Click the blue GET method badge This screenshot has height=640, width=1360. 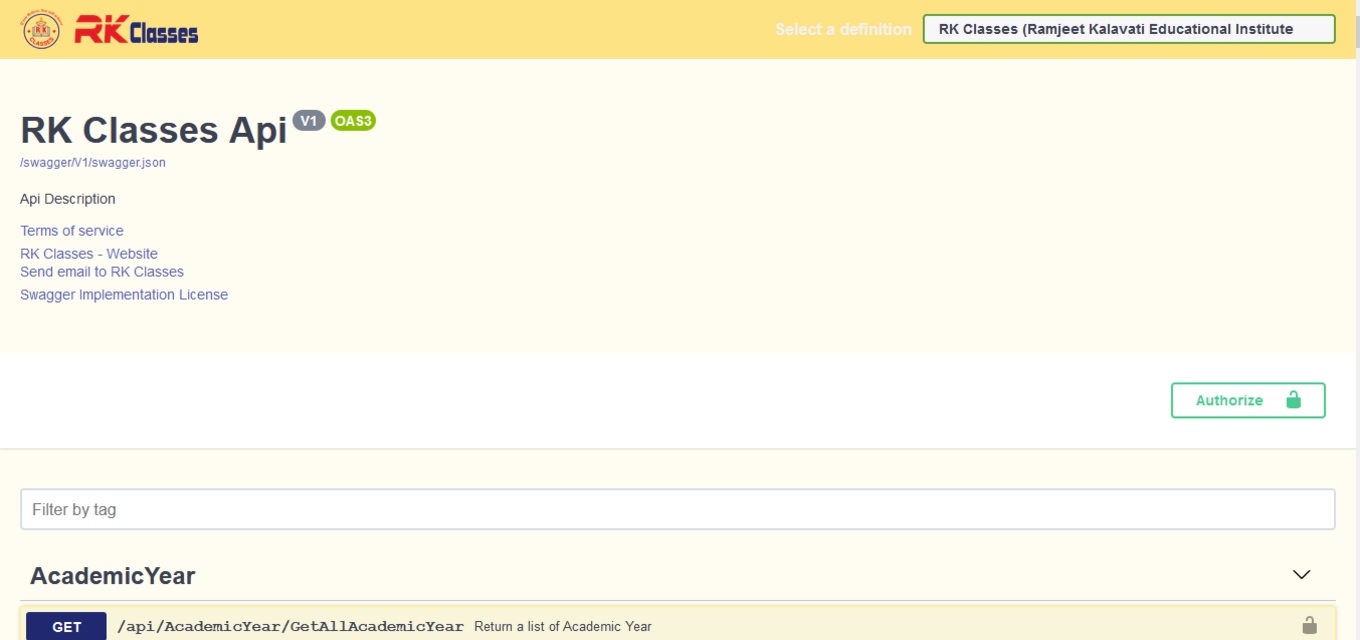(x=67, y=627)
